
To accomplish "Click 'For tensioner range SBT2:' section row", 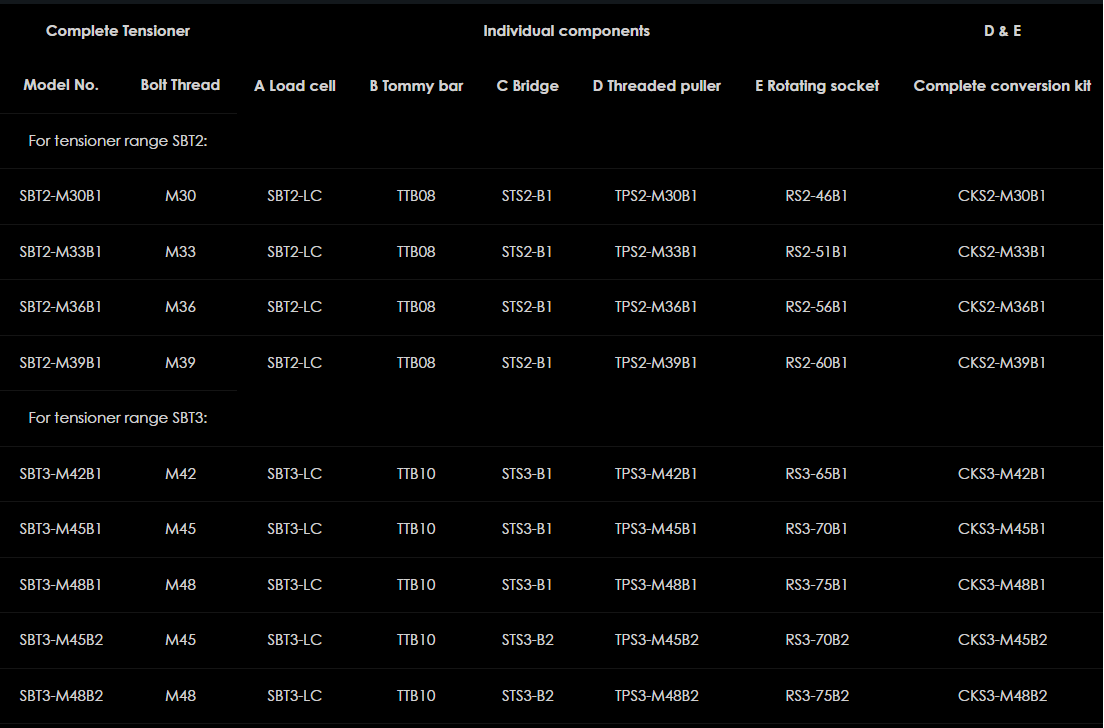I will (x=118, y=141).
